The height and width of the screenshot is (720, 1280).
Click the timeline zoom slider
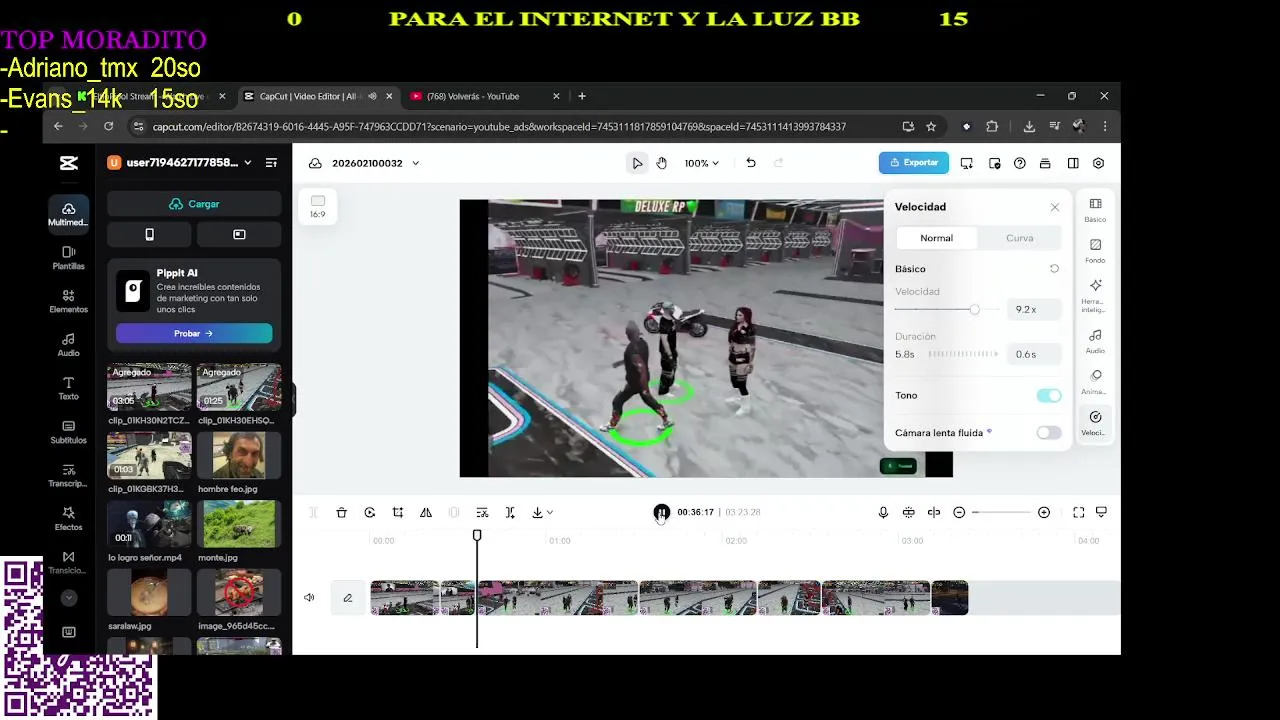[1001, 512]
